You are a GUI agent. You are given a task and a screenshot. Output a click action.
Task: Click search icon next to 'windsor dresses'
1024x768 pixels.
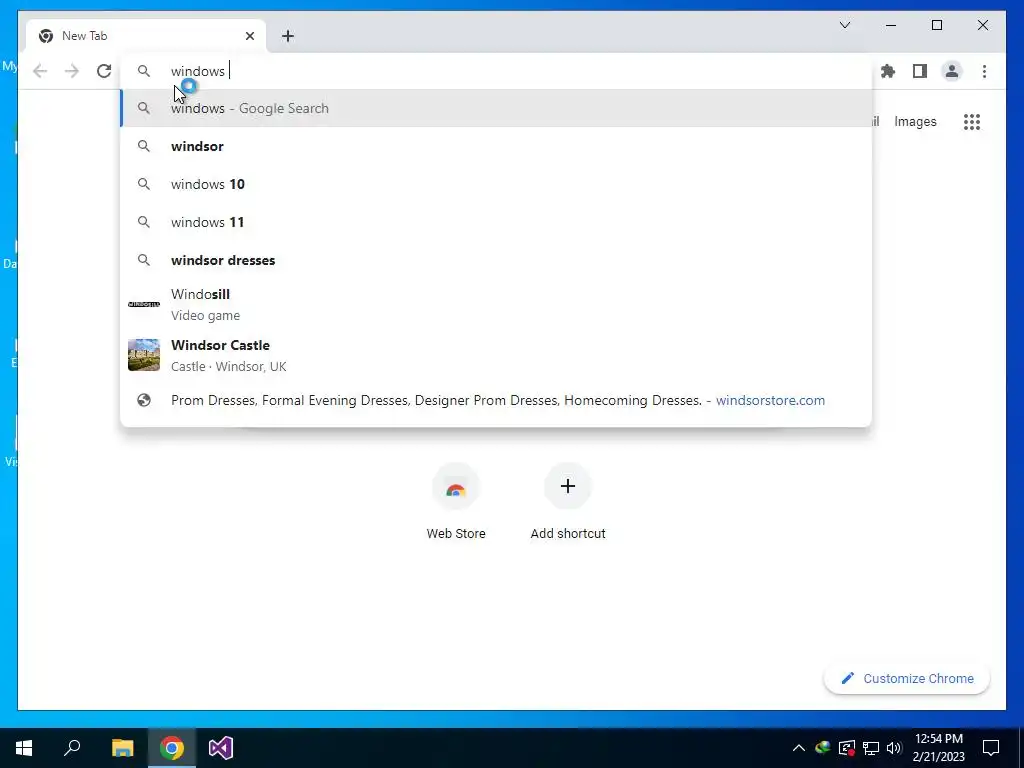coord(144,260)
